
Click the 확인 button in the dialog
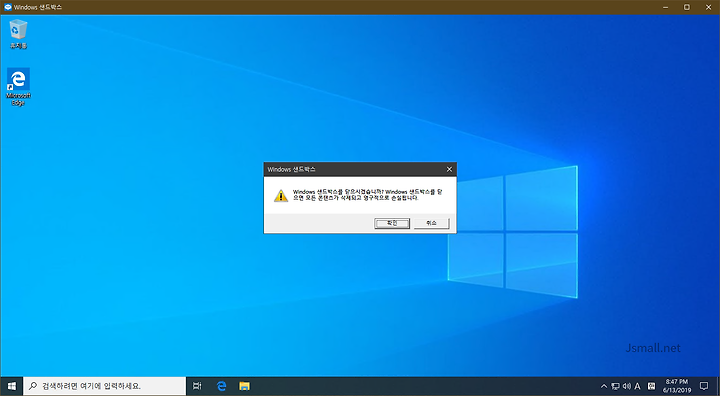[x=392, y=223]
